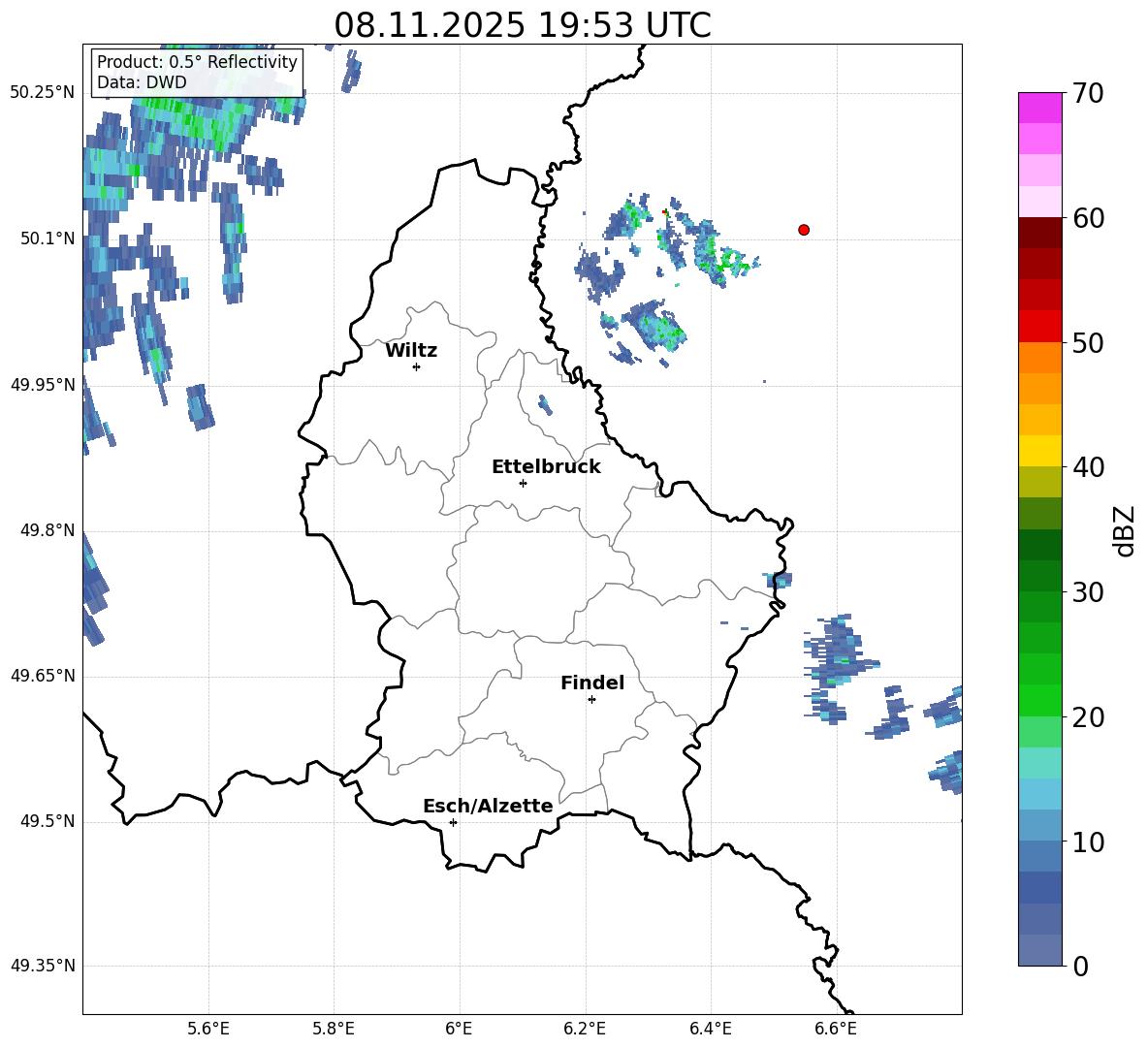This screenshot has width=1148, height=1048.
Task: Click the 6.6°E longitude label
Action: (836, 1029)
